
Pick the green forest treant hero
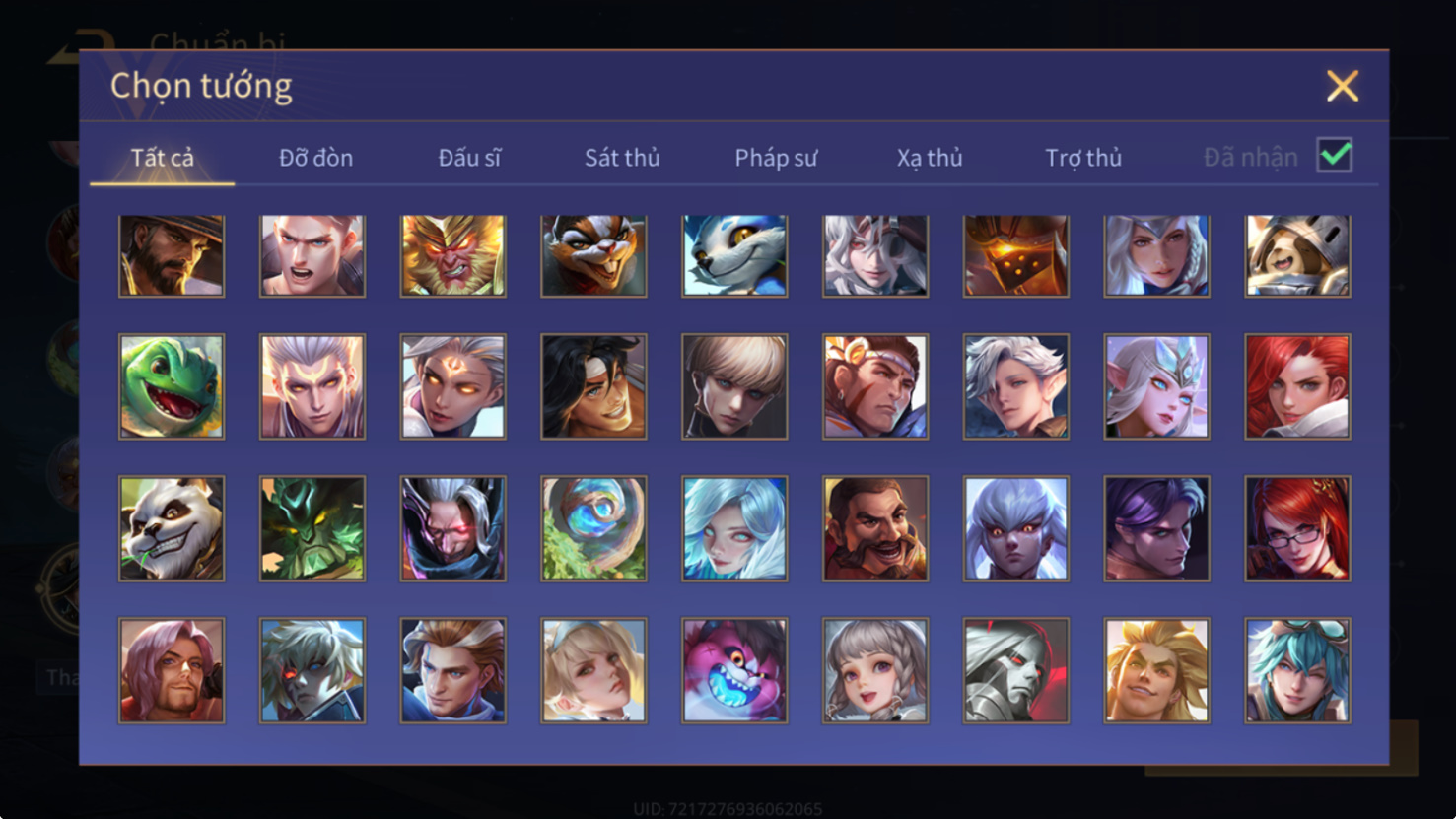pyautogui.click(x=312, y=528)
